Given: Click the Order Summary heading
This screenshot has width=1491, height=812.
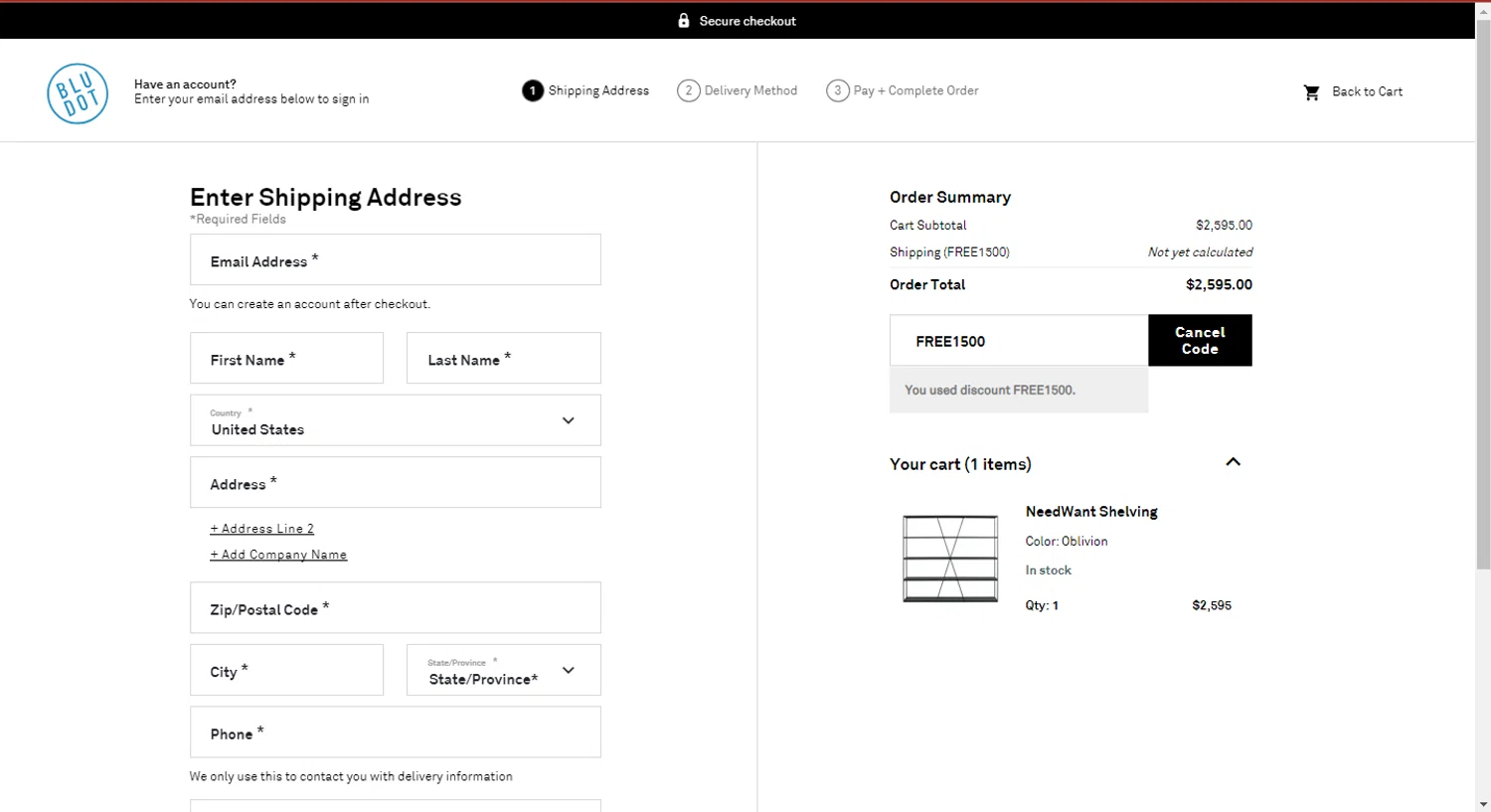Looking at the screenshot, I should click(x=950, y=197).
